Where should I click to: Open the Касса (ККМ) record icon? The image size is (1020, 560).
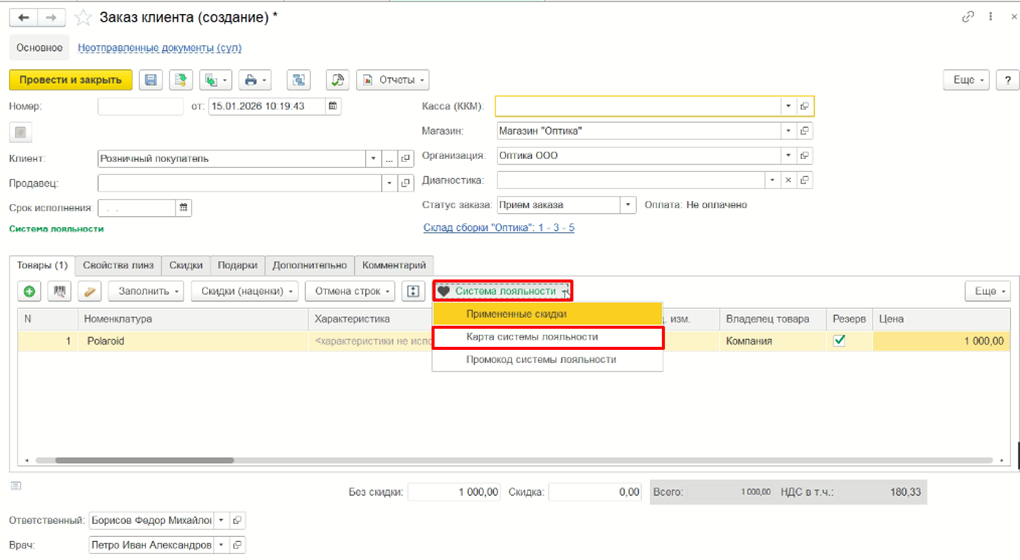pyautogui.click(x=805, y=106)
